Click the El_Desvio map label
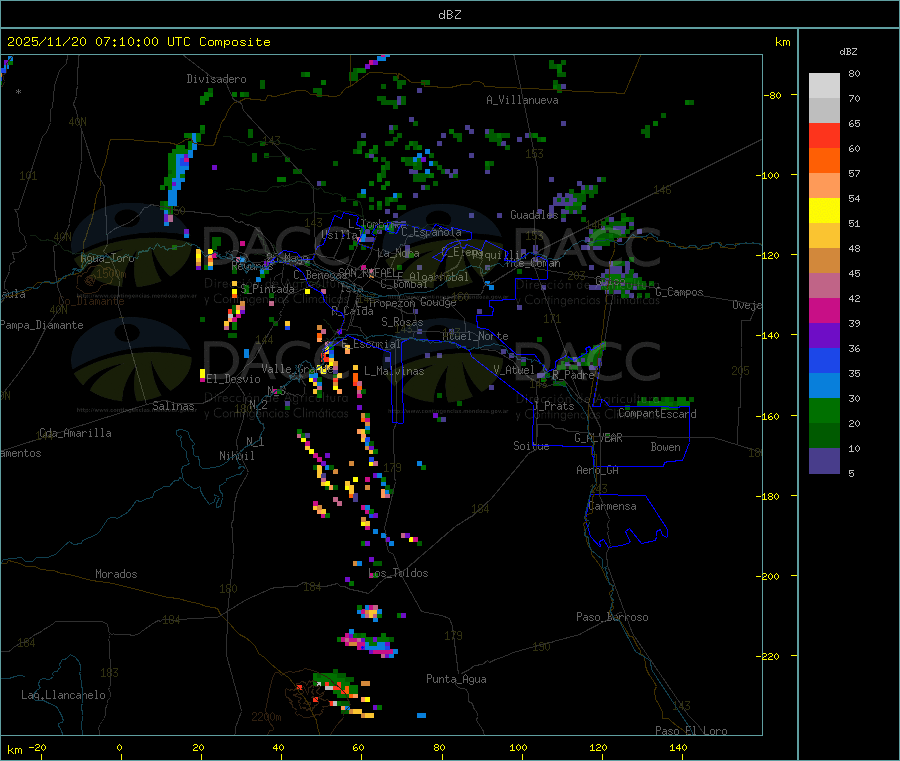Screen dimensions: 900x761 pyautogui.click(x=233, y=379)
